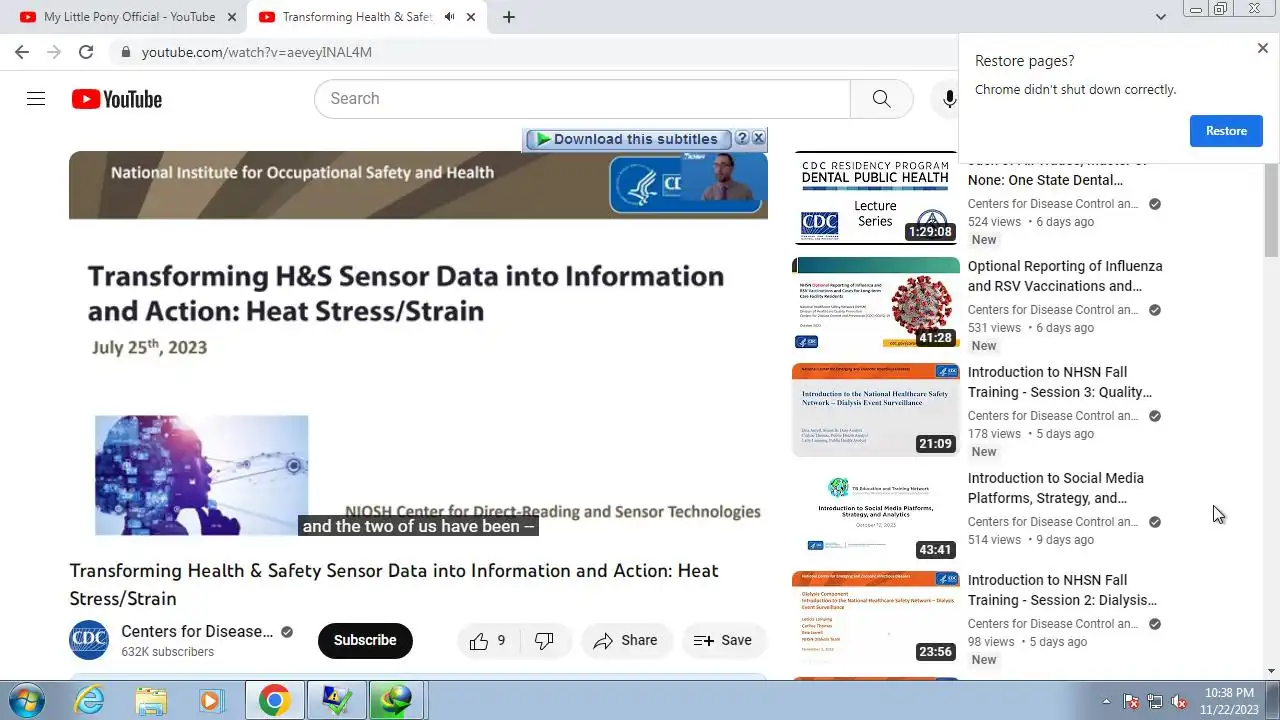Click the YouTube search input field

tap(582, 99)
